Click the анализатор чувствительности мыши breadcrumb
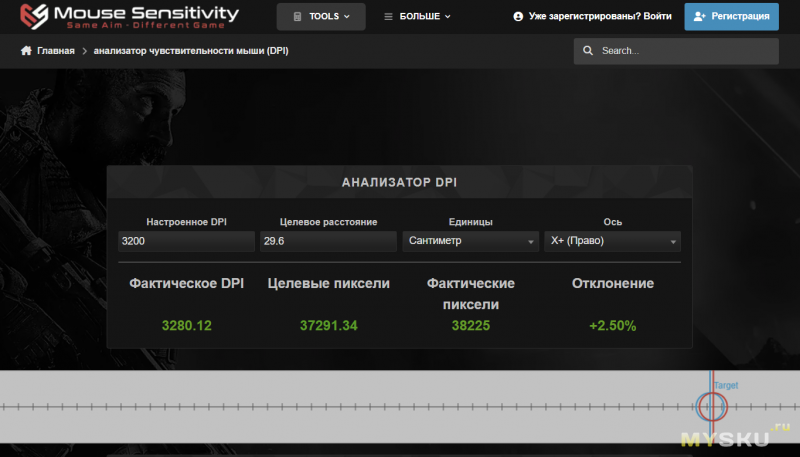Viewport: 800px width, 457px height. [190, 51]
